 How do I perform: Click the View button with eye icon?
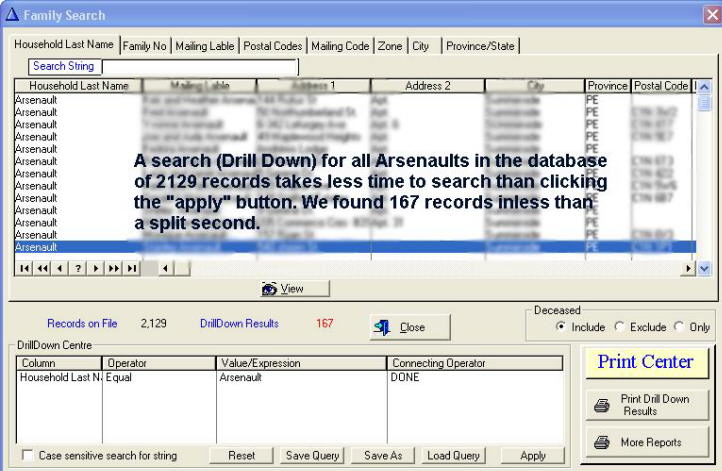click(295, 289)
